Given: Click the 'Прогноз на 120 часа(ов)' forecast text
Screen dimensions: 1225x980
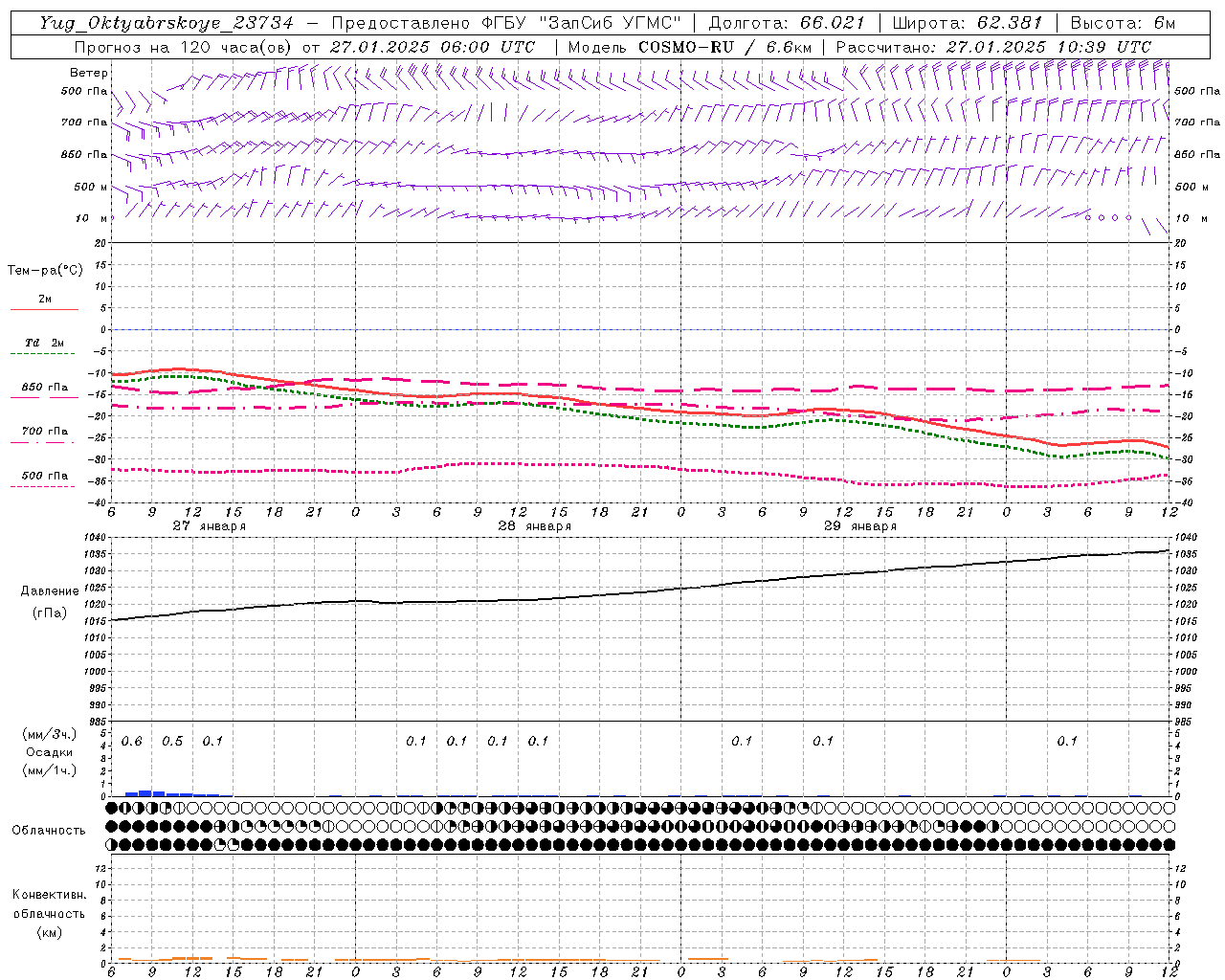Looking at the screenshot, I should [x=184, y=47].
